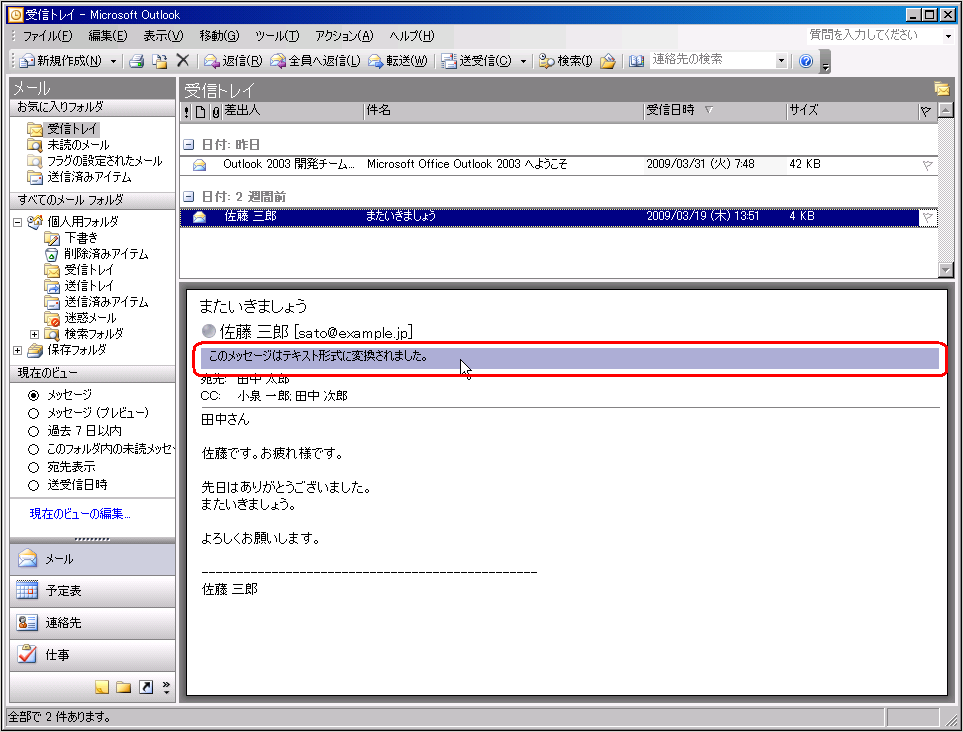Switch to the 仕事 tasks button
Viewport: 963px width, 732px height.
[93, 655]
